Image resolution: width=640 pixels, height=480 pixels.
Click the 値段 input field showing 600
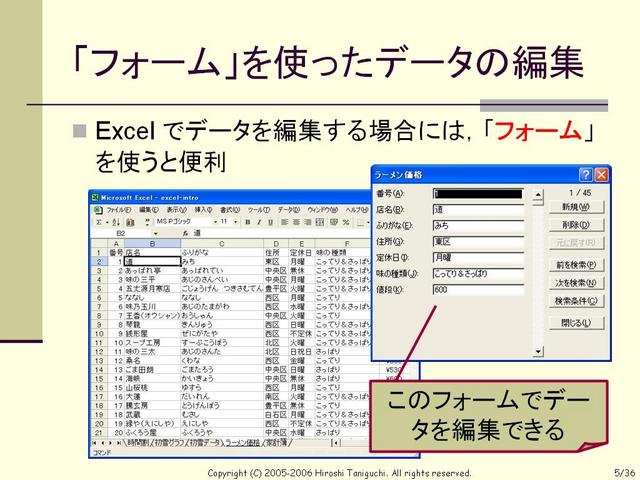click(478, 289)
